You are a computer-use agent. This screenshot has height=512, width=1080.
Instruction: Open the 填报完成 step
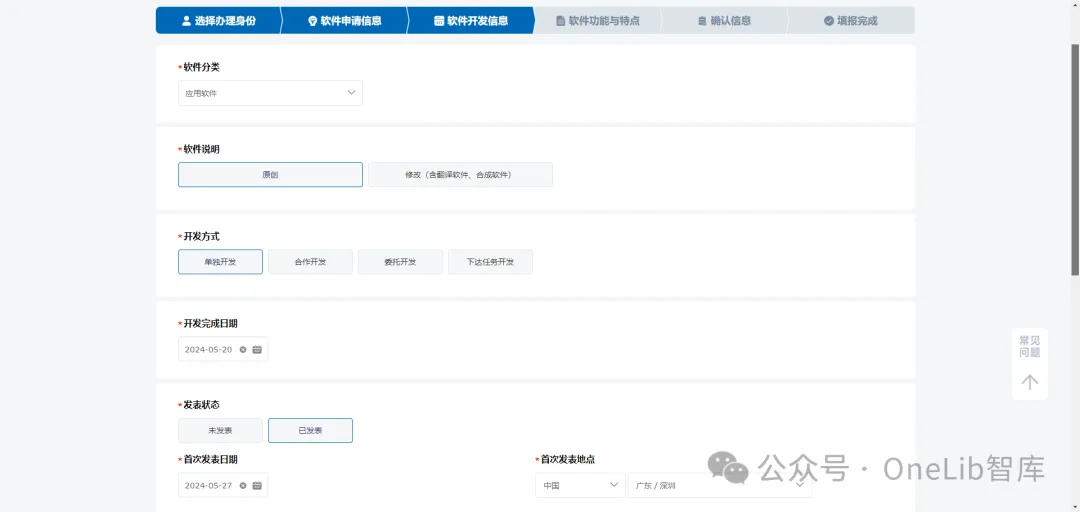[x=851, y=21]
